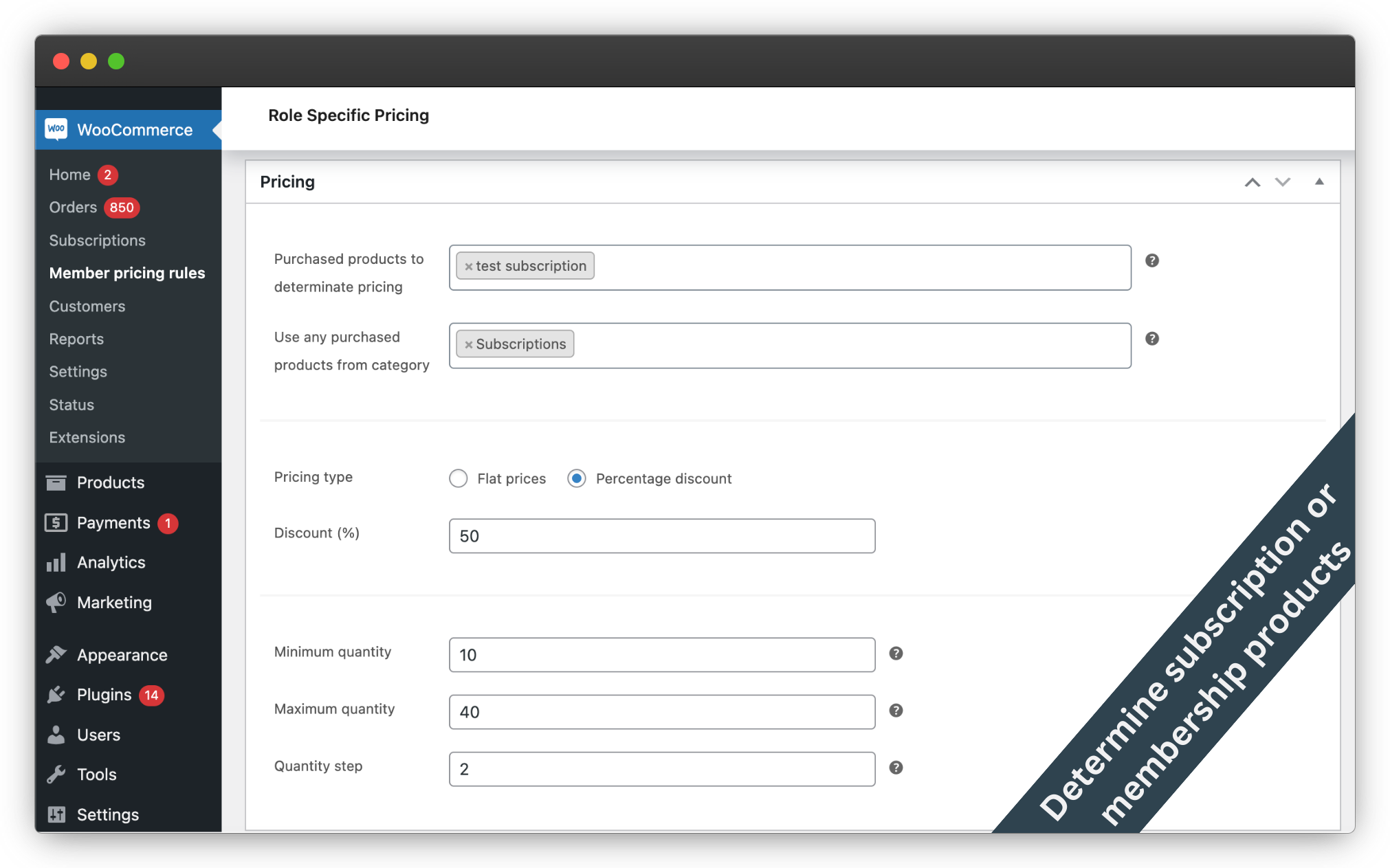Collapse the Pricing panel triangle toggle
The image size is (1390, 868).
pyautogui.click(x=1319, y=182)
